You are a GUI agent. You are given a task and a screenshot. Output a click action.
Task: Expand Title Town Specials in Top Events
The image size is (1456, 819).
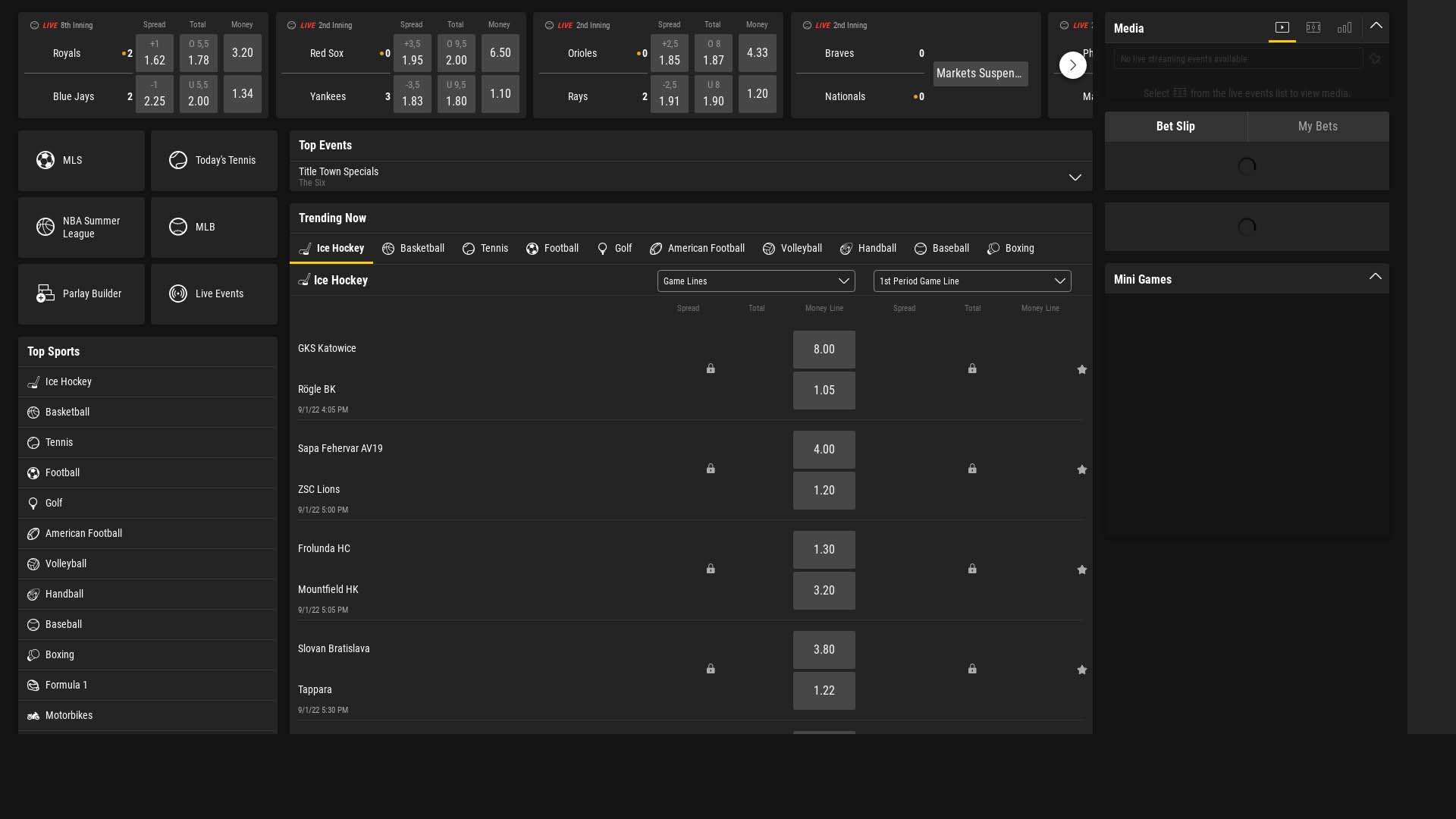pyautogui.click(x=1075, y=177)
